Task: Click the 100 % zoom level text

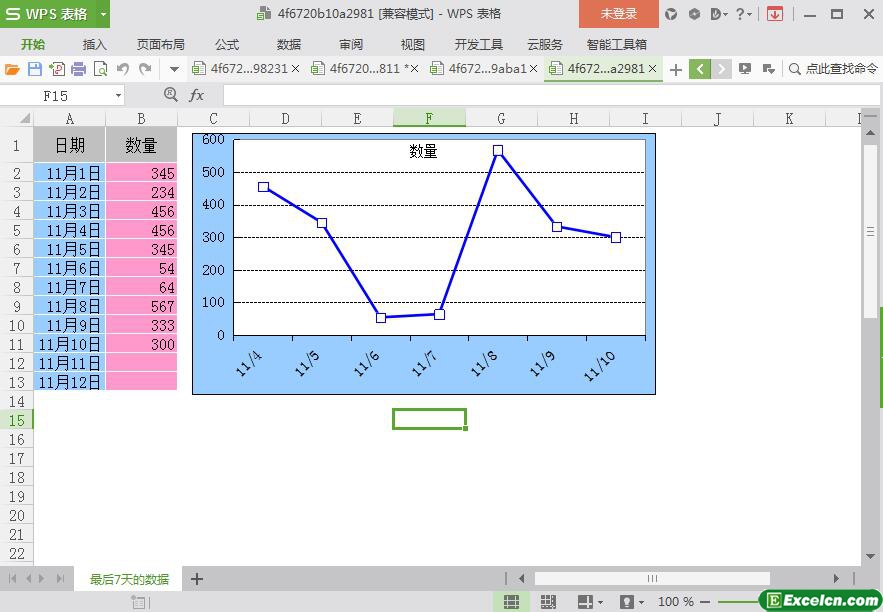Action: [x=676, y=602]
